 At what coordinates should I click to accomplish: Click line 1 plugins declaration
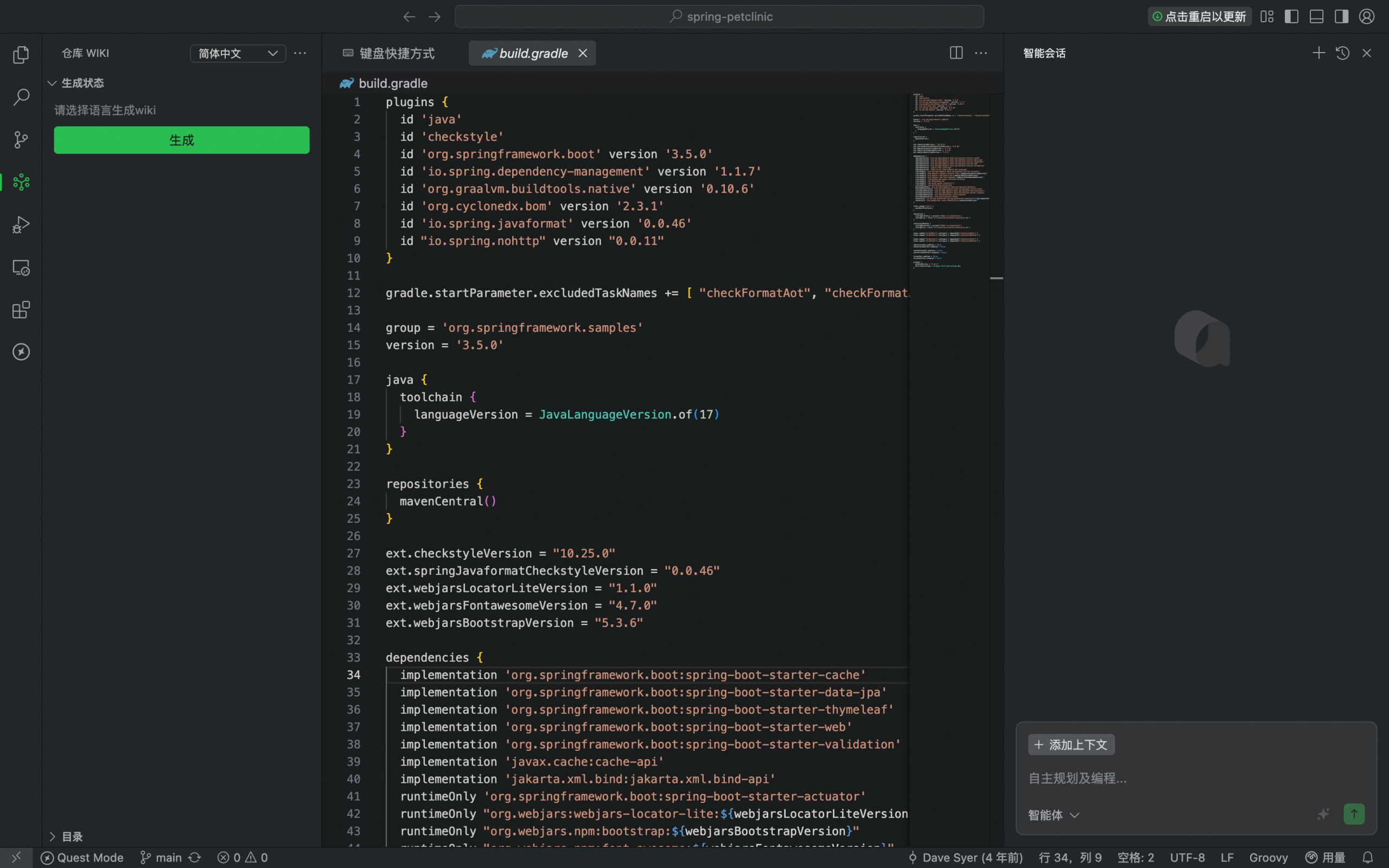417,102
